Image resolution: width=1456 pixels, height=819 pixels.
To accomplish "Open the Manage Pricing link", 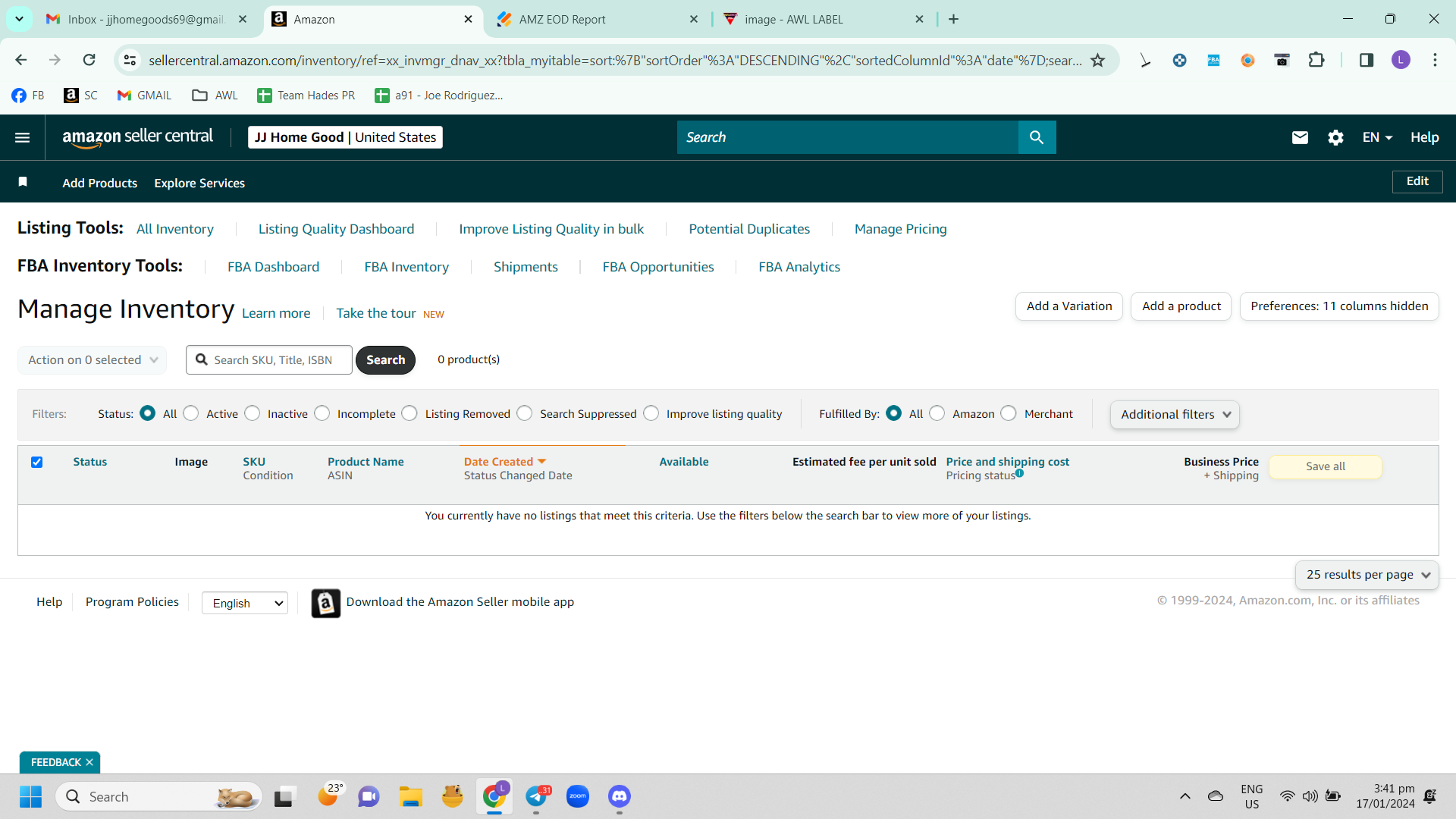I will click(x=900, y=229).
